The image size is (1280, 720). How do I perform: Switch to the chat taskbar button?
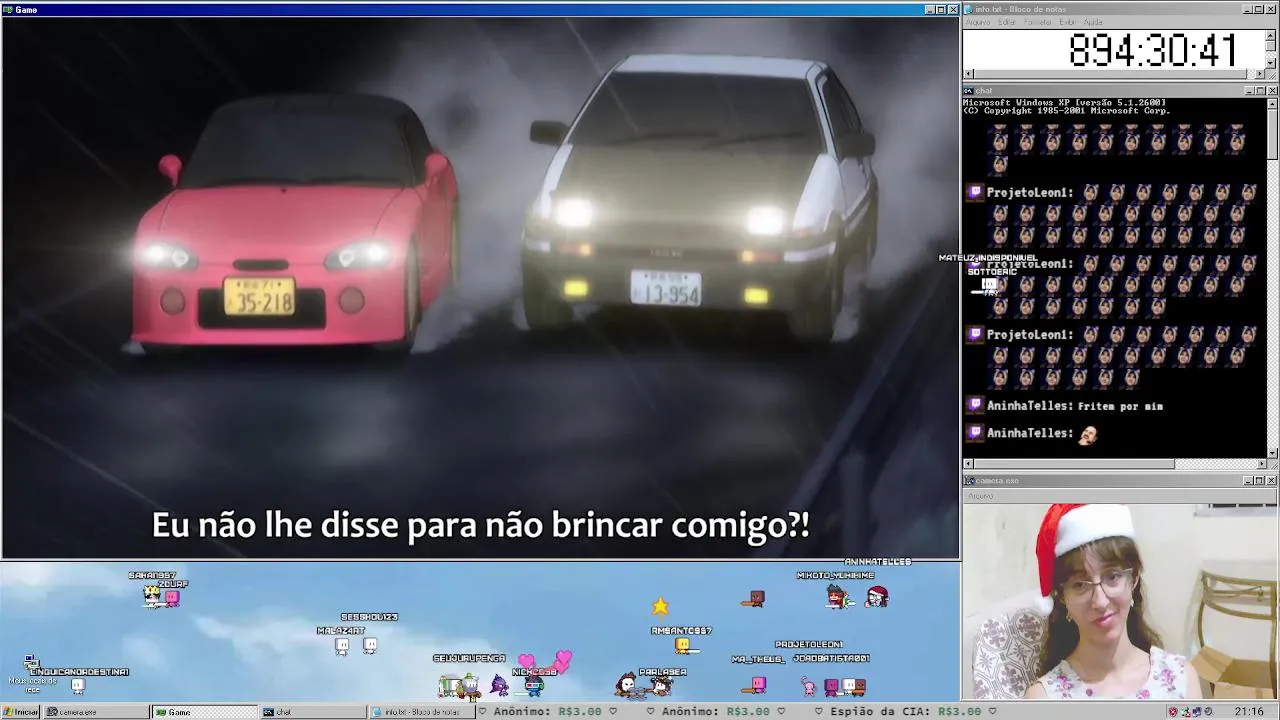pyautogui.click(x=313, y=712)
